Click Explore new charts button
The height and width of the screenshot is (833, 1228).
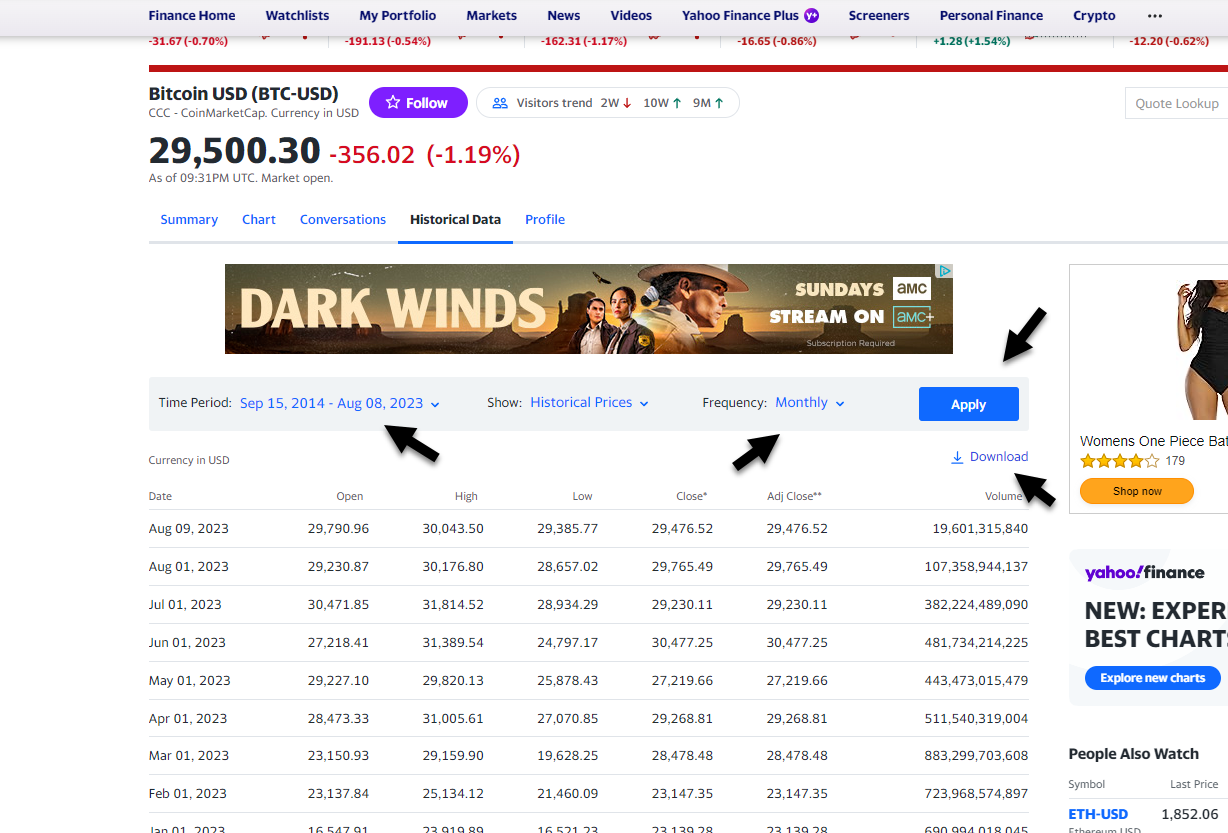point(1153,678)
